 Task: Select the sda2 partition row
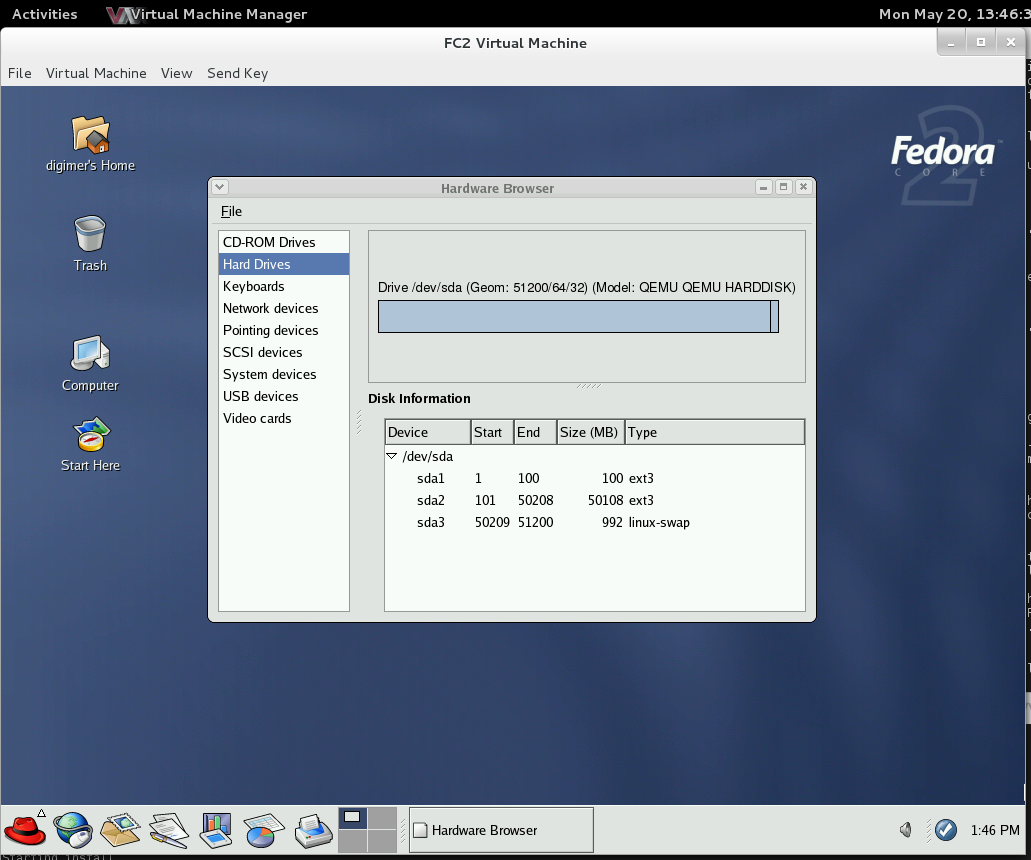tap(594, 500)
